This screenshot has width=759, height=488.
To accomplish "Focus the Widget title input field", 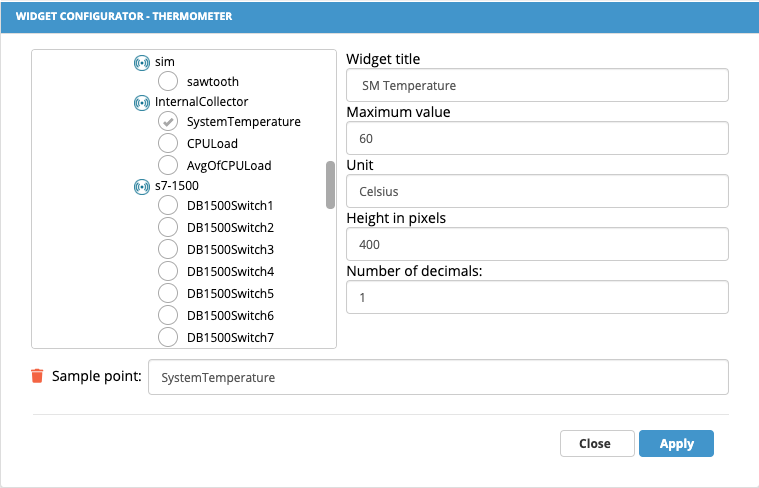I will pos(537,85).
